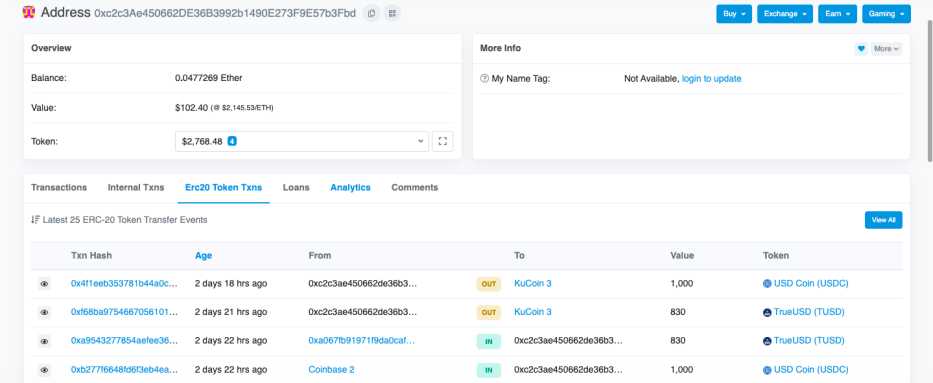
Task: Click the USD Coin token icon in first row
Action: 767,284
